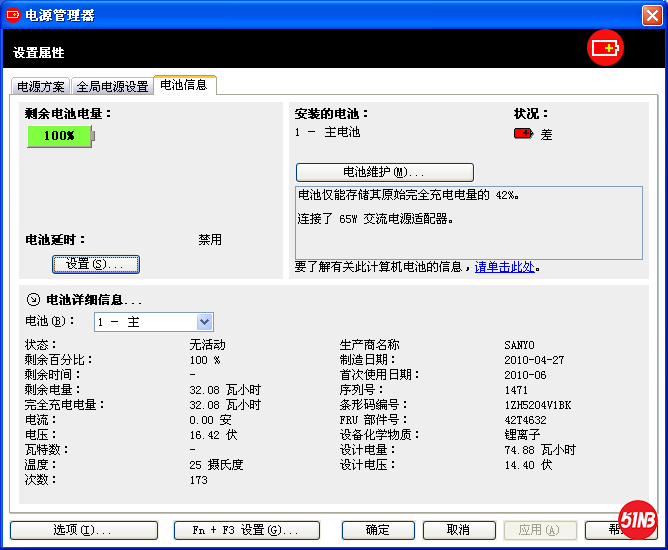Follow the 请单击此处 link
The image size is (668, 550).
[504, 267]
